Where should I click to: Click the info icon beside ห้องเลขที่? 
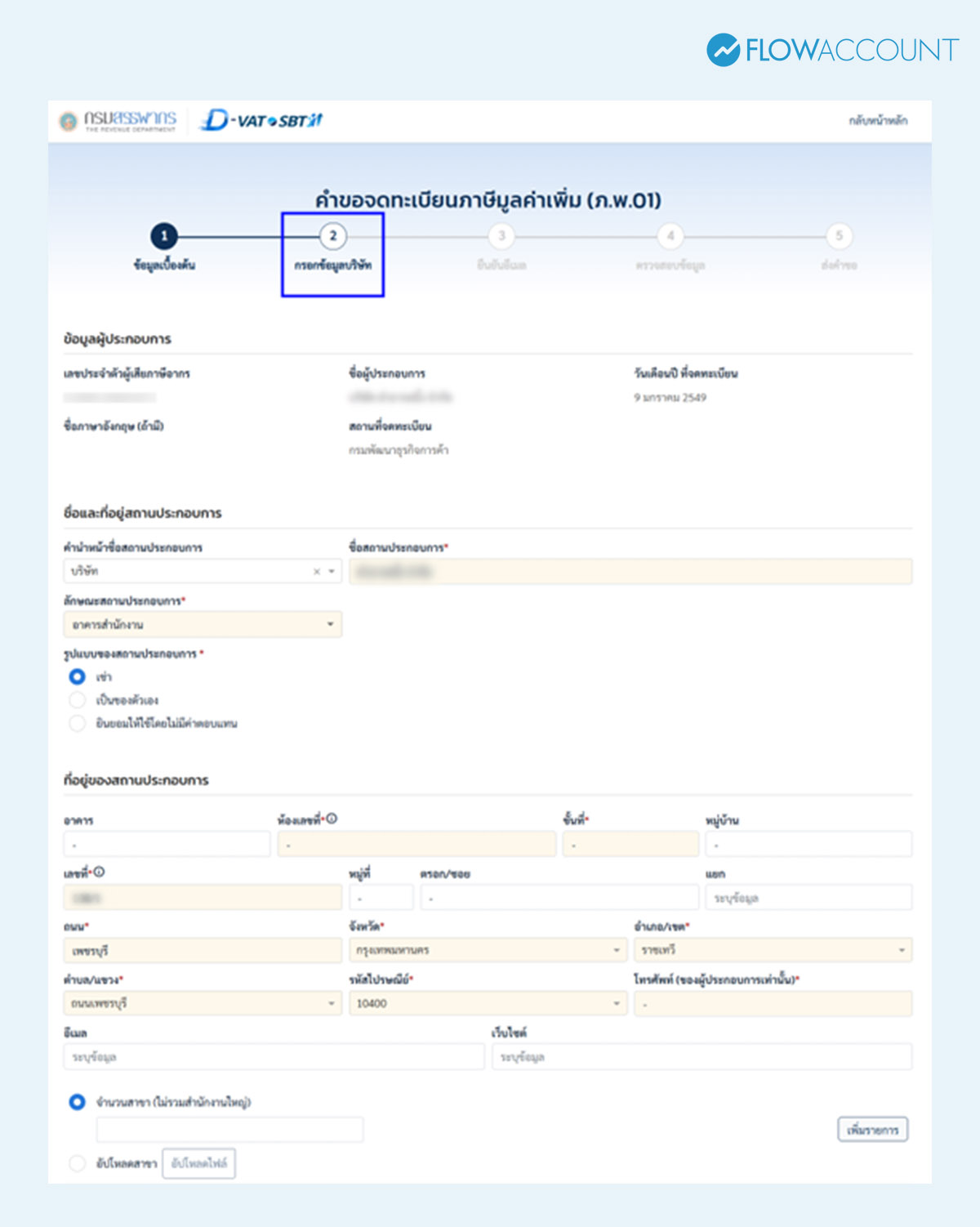point(332,819)
